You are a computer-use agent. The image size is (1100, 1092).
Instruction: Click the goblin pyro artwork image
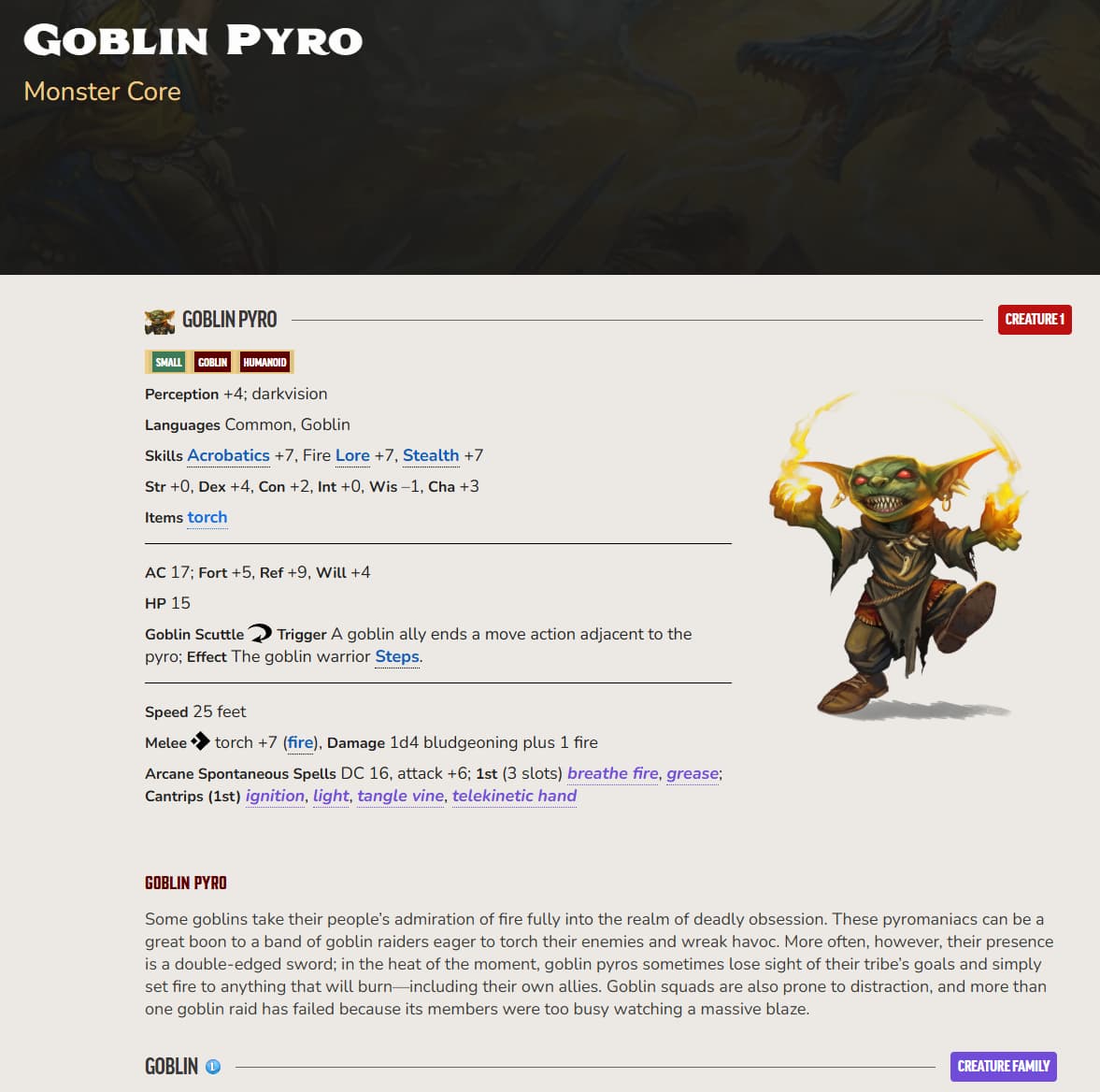point(899,554)
